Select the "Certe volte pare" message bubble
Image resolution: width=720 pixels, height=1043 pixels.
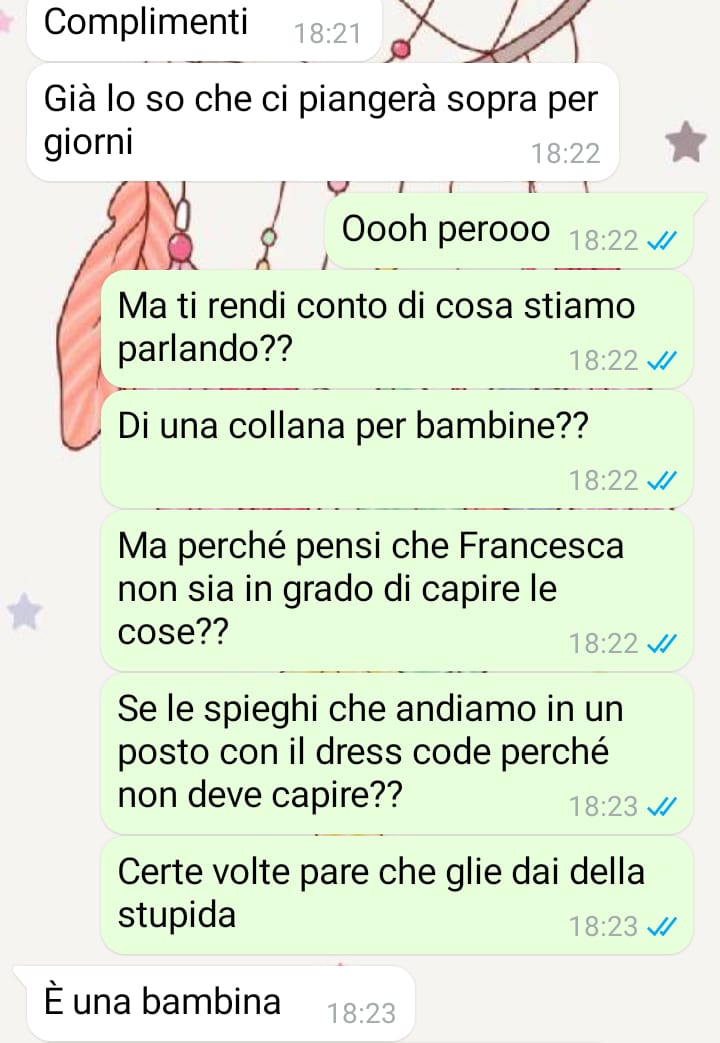[x=397, y=895]
